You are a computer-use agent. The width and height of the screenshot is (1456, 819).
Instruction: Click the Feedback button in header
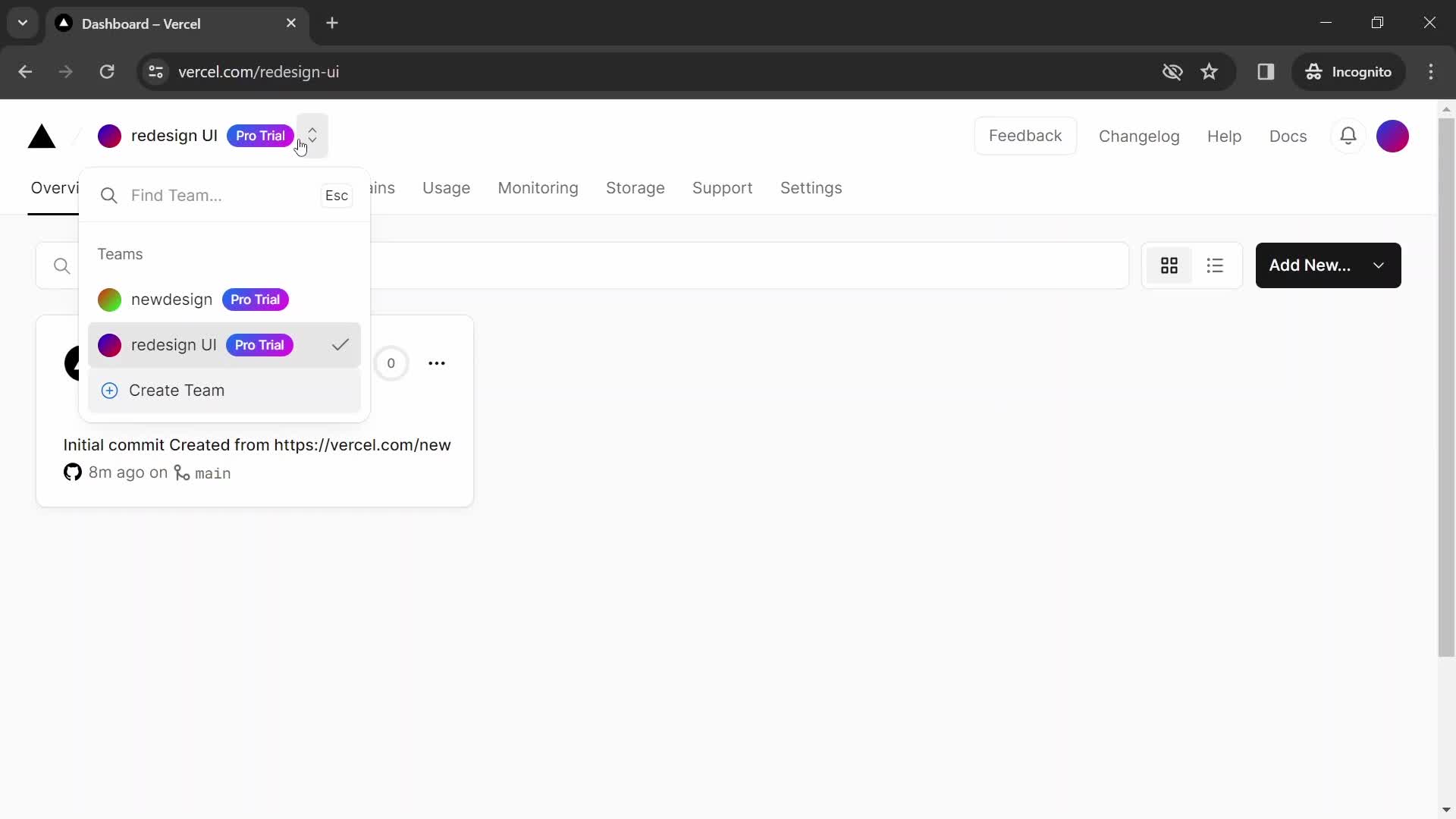pos(1024,135)
